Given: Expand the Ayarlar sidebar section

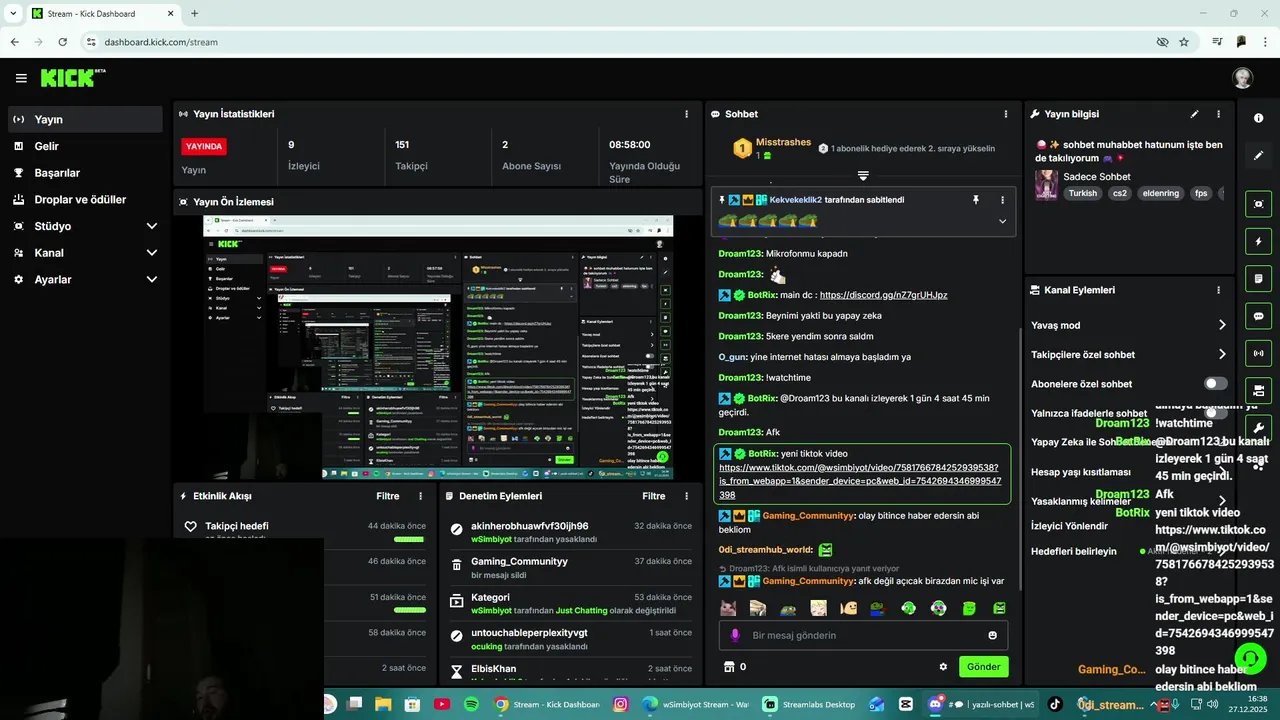Looking at the screenshot, I should (85, 280).
